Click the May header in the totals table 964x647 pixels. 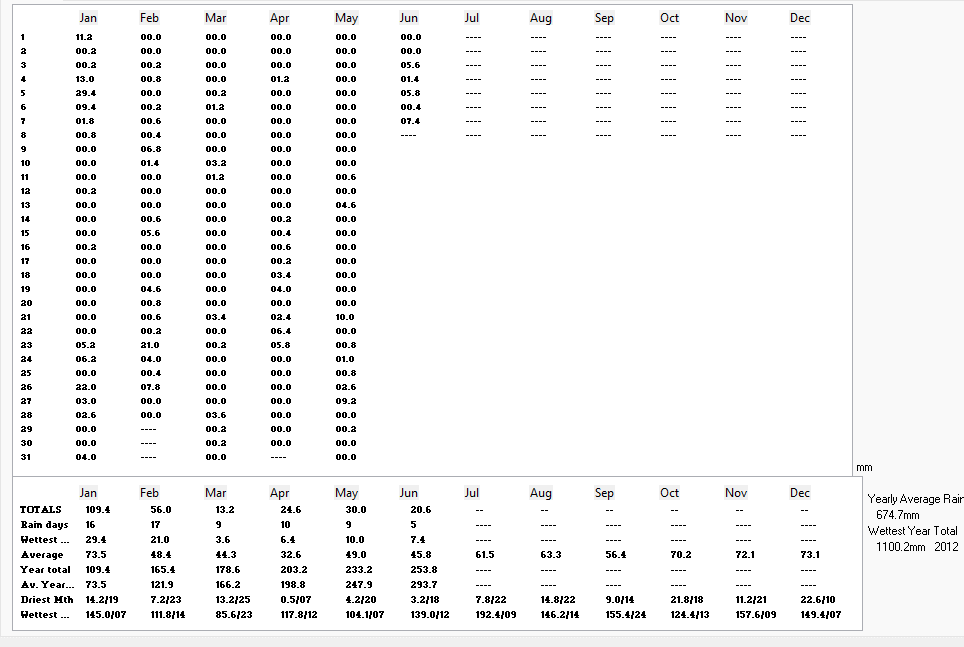click(346, 493)
